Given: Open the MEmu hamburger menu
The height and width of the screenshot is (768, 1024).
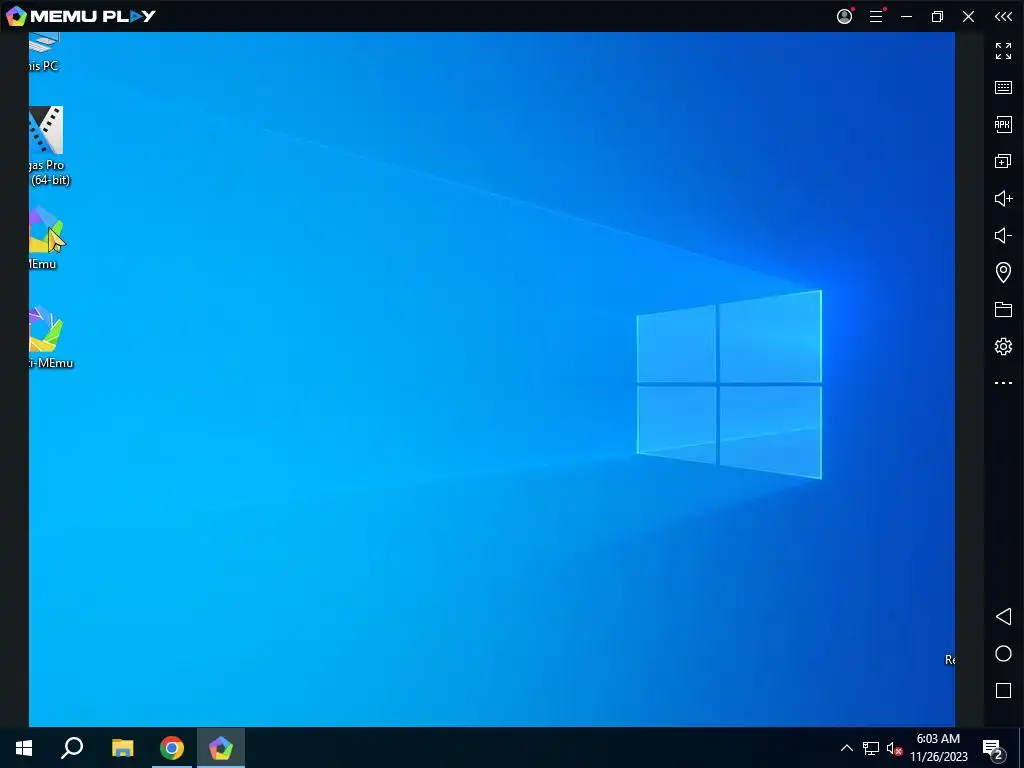Looking at the screenshot, I should [x=876, y=16].
